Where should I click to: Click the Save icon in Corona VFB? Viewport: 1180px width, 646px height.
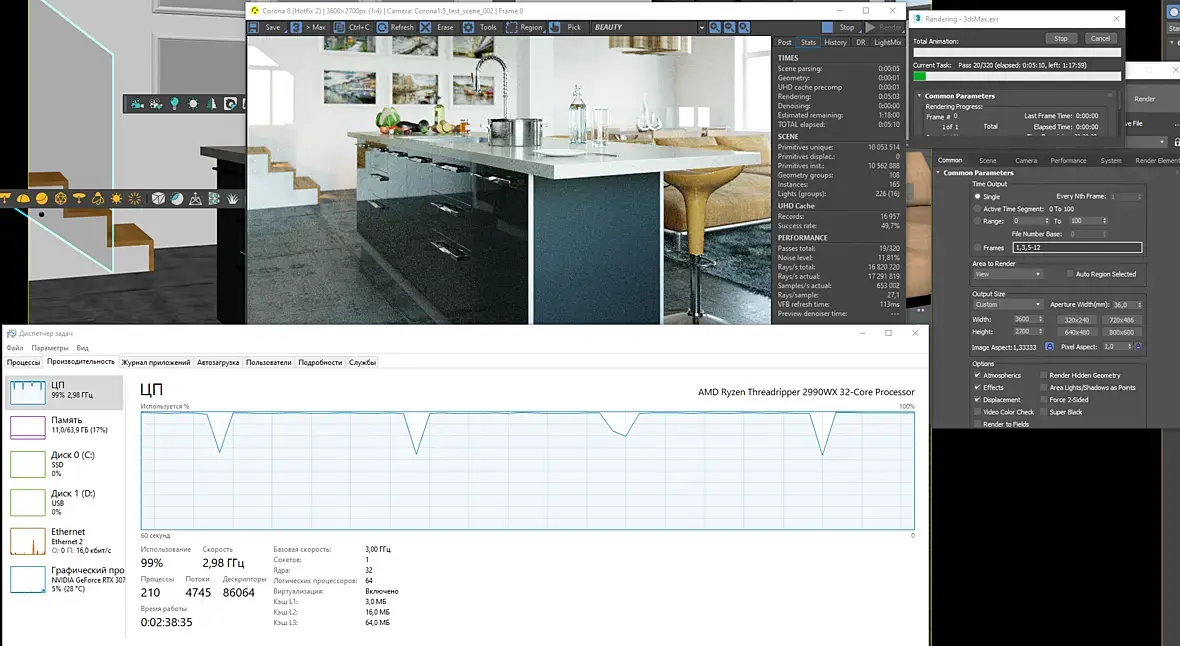pos(254,27)
